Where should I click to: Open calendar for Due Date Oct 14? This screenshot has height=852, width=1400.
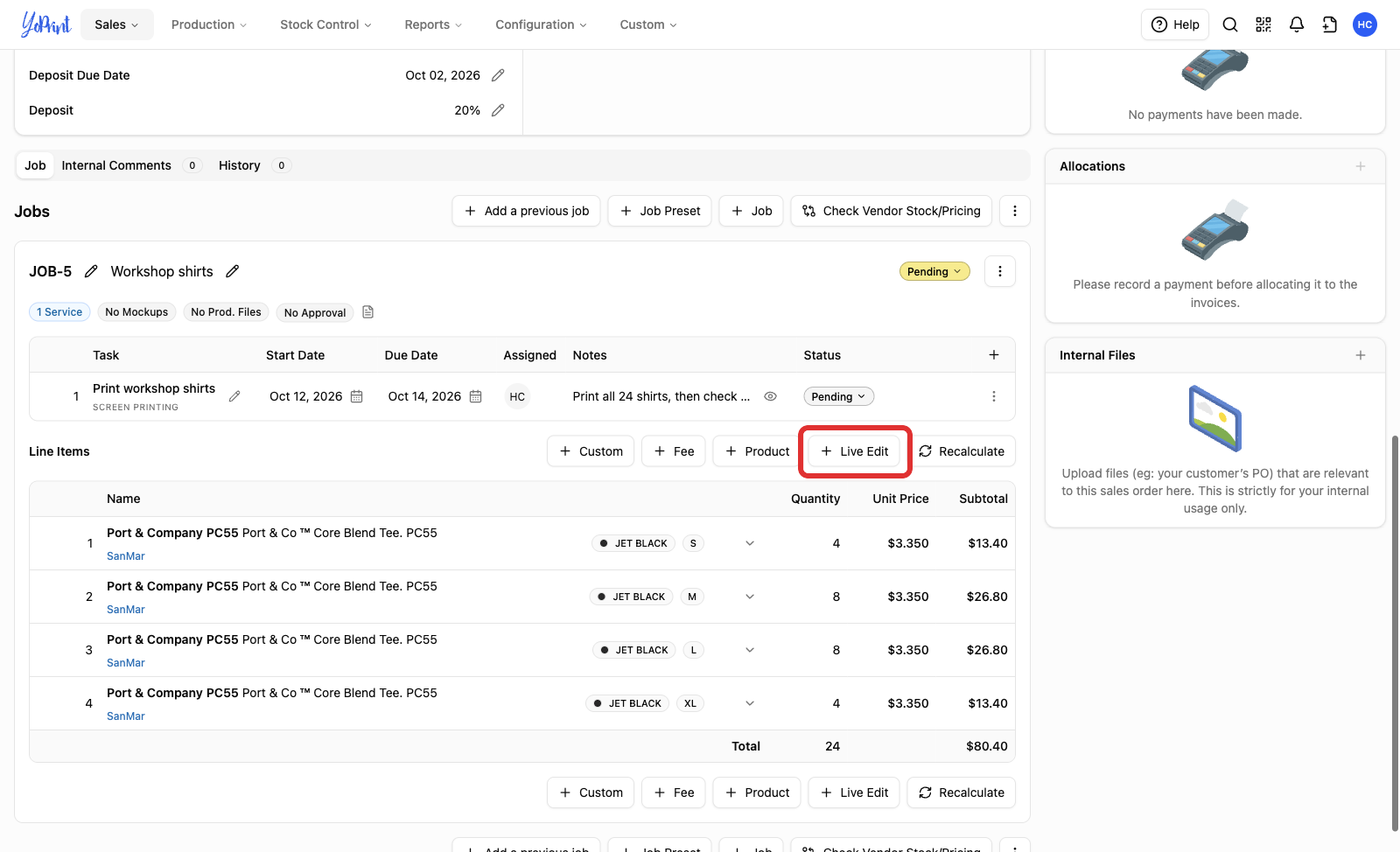pyautogui.click(x=476, y=396)
